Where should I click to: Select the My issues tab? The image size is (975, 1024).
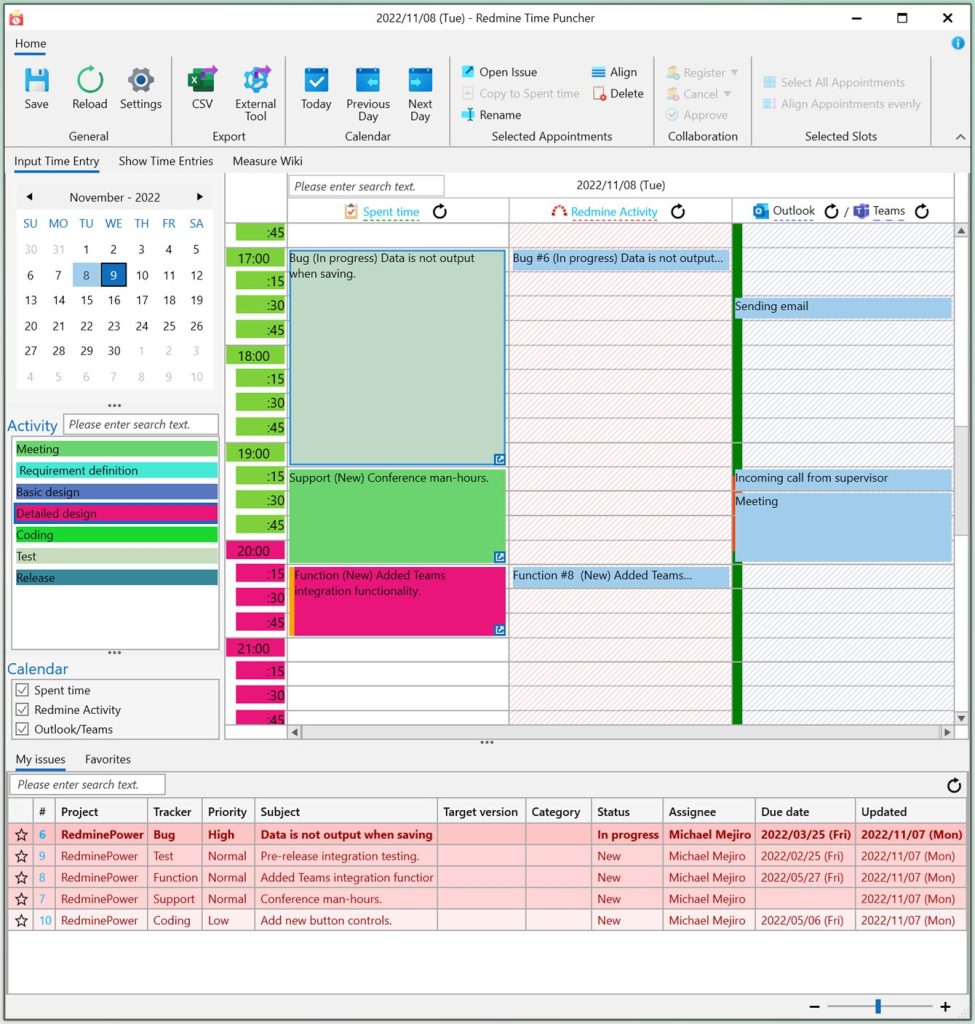click(x=40, y=760)
